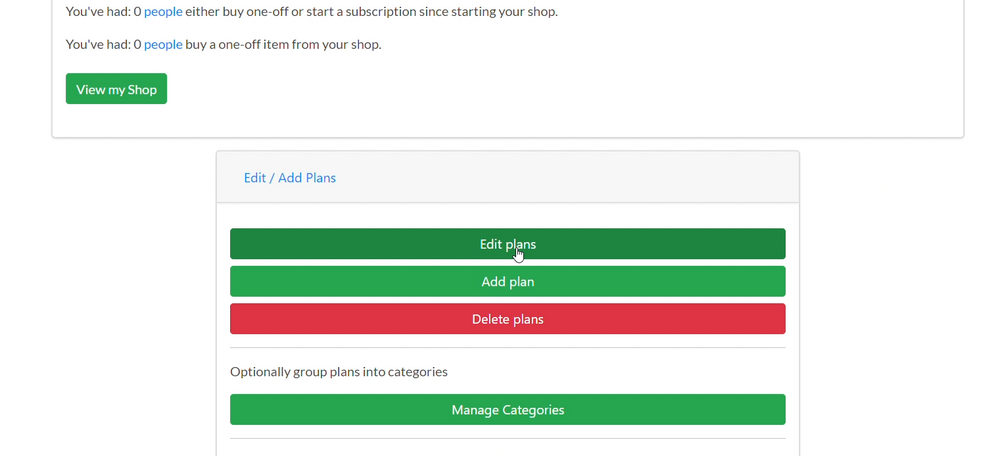Screen dimensions: 1000x456
Task: Click the 'buy a one-off item from your shop' text
Action: (x=283, y=45)
